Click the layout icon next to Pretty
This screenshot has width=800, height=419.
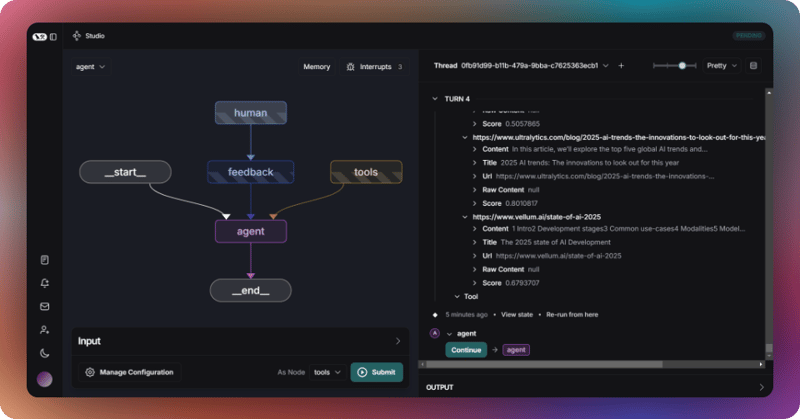pos(753,66)
